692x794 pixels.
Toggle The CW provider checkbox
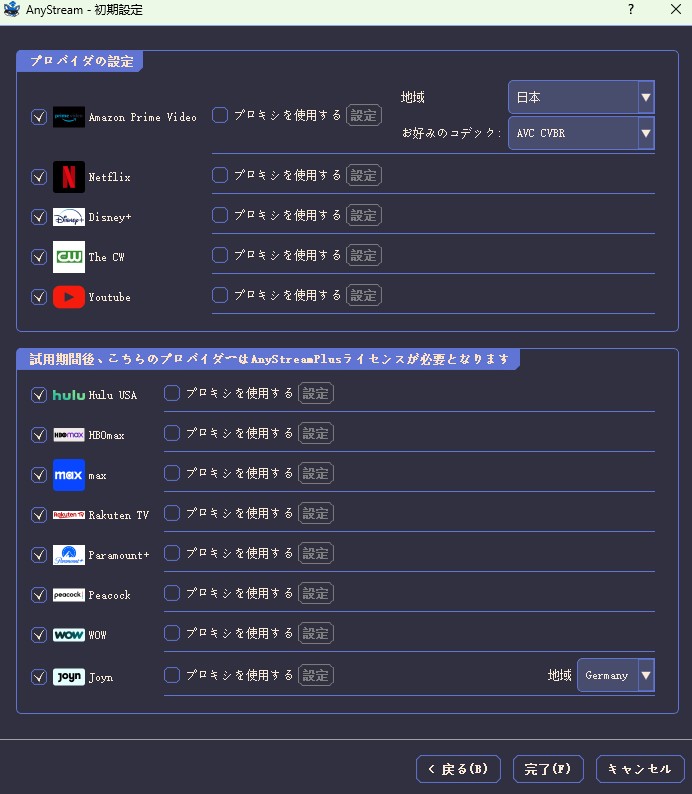pyautogui.click(x=39, y=257)
